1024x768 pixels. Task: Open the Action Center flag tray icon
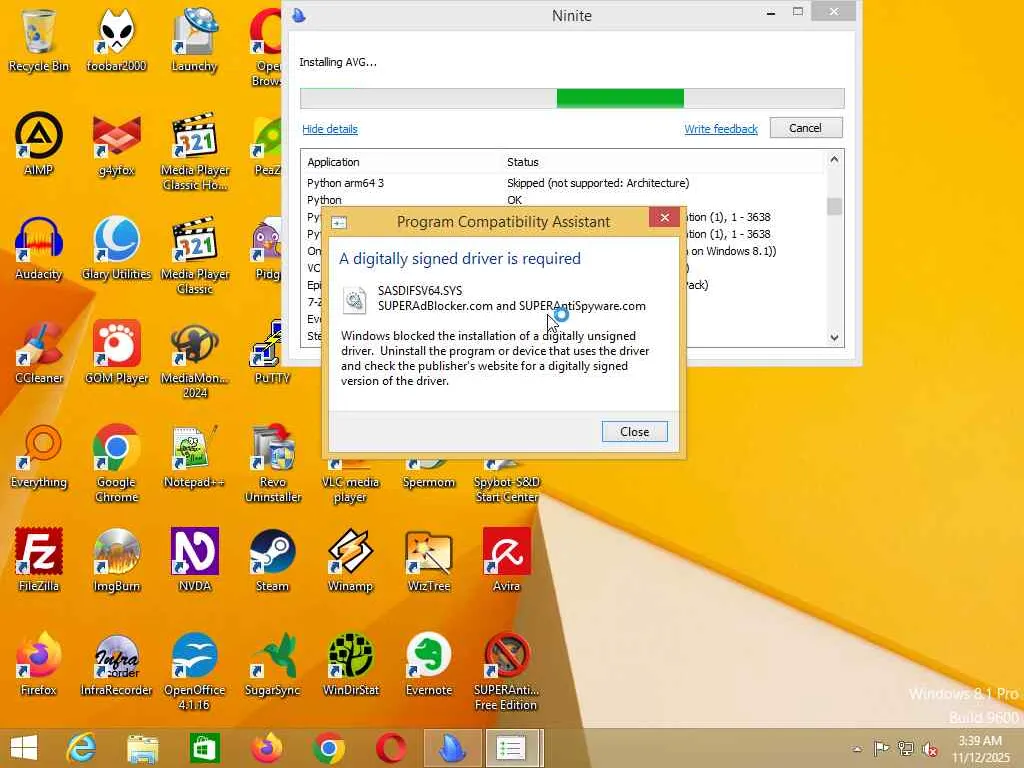(x=881, y=748)
